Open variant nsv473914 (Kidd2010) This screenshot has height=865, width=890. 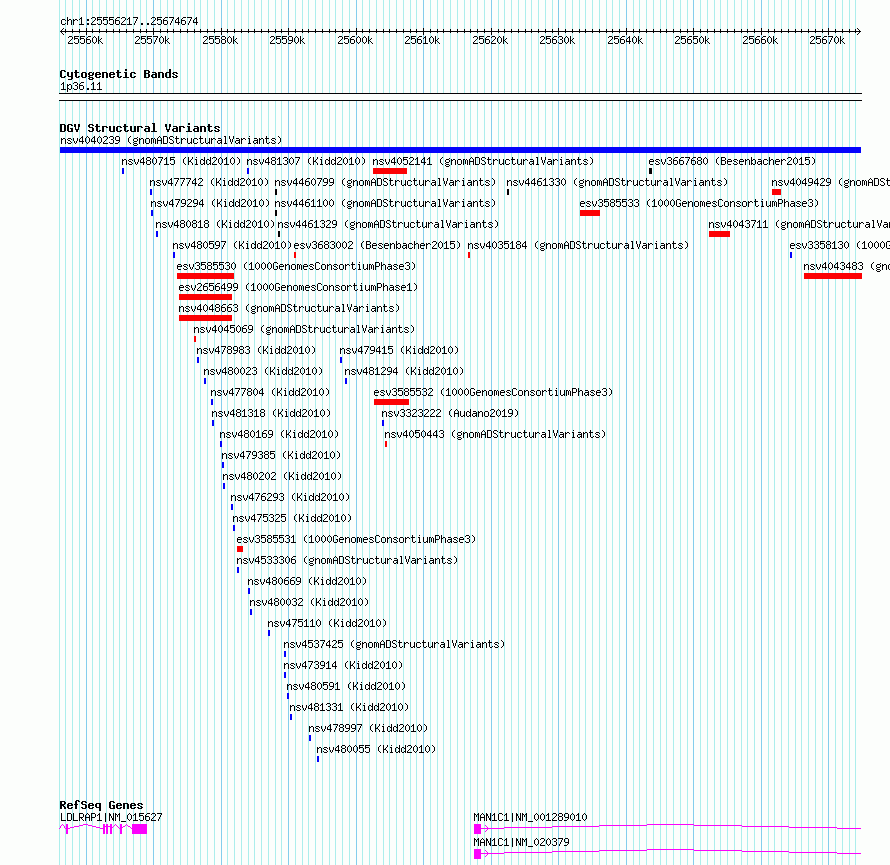343,665
